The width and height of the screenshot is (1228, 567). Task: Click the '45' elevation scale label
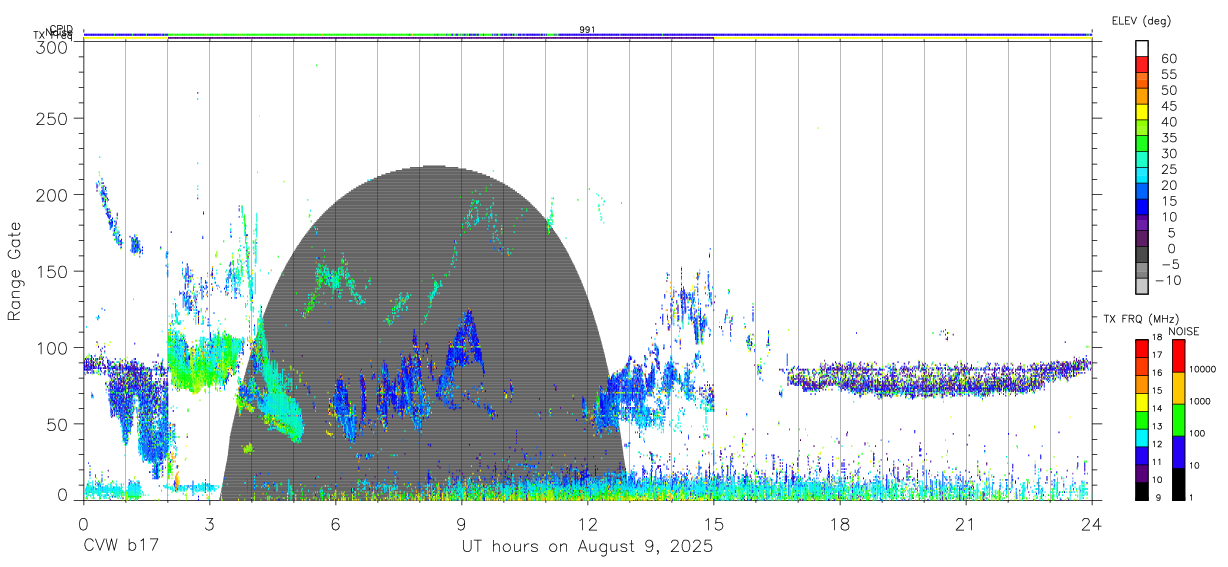[1168, 106]
